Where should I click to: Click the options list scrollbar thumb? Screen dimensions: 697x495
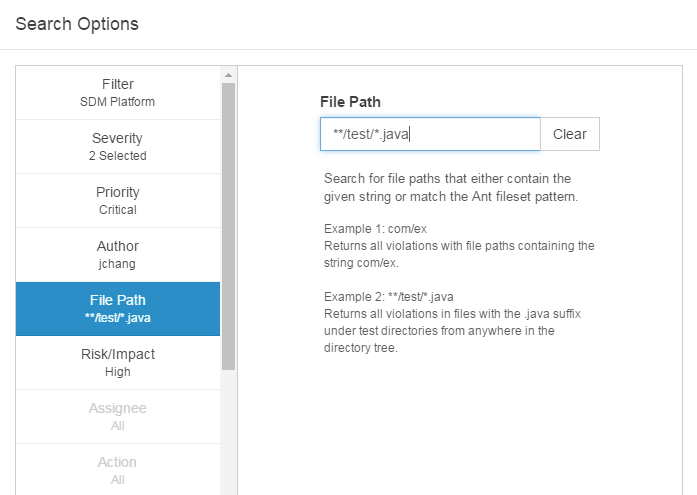coord(228,226)
